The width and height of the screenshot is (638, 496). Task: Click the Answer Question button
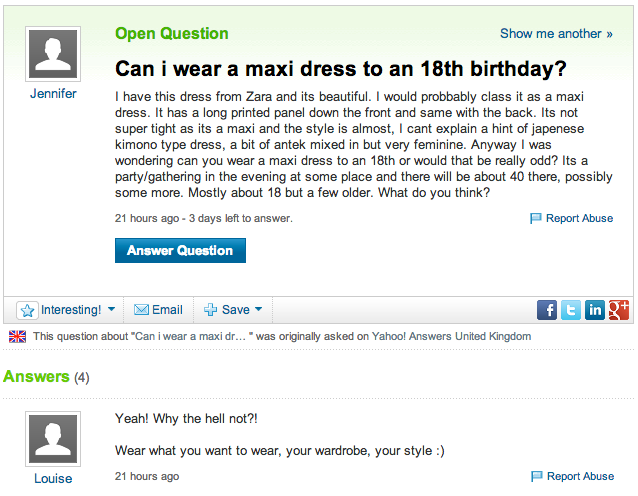(x=180, y=250)
